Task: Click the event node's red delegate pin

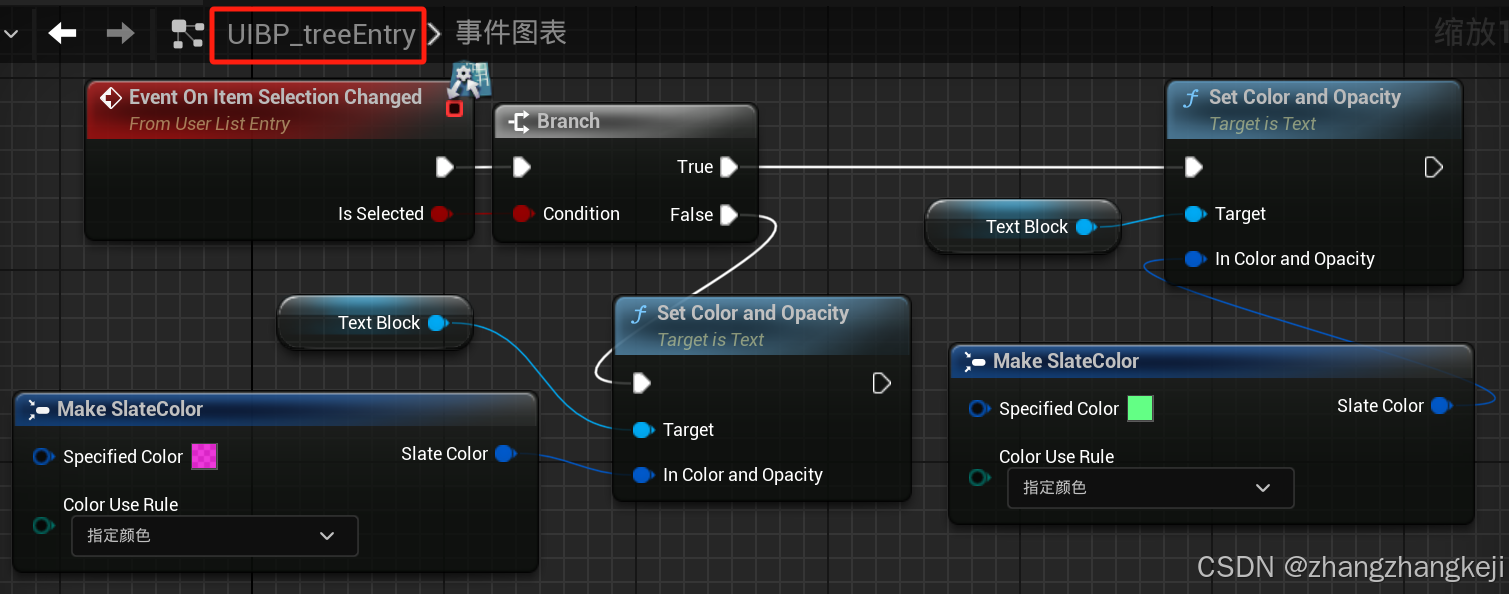Action: pyautogui.click(x=454, y=108)
